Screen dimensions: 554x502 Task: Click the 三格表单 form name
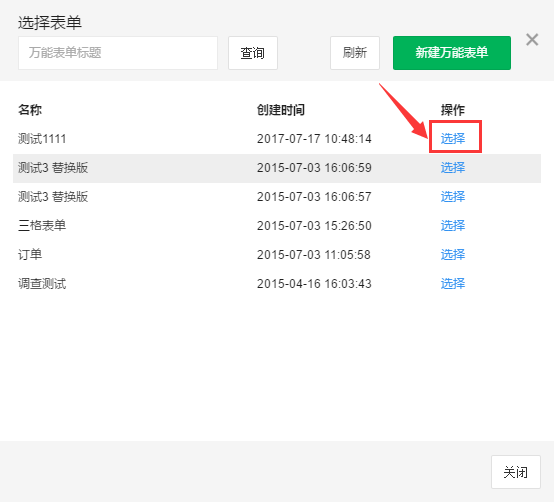pos(42,225)
